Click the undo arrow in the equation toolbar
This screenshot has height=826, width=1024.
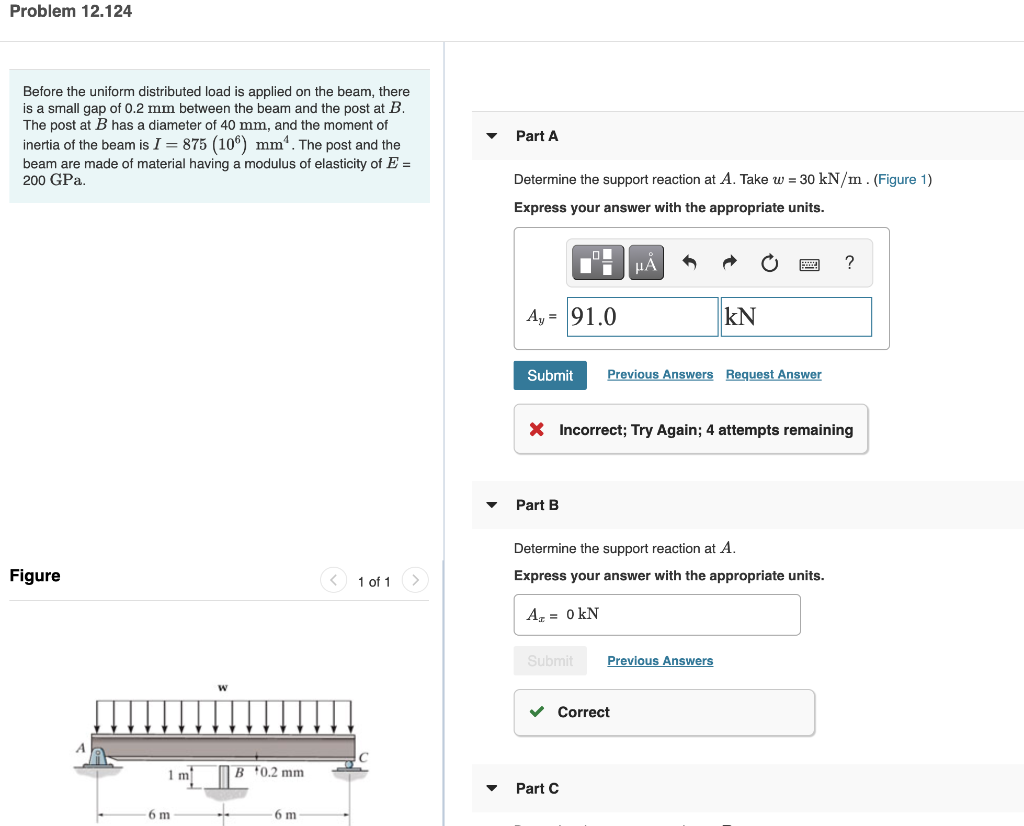click(689, 262)
